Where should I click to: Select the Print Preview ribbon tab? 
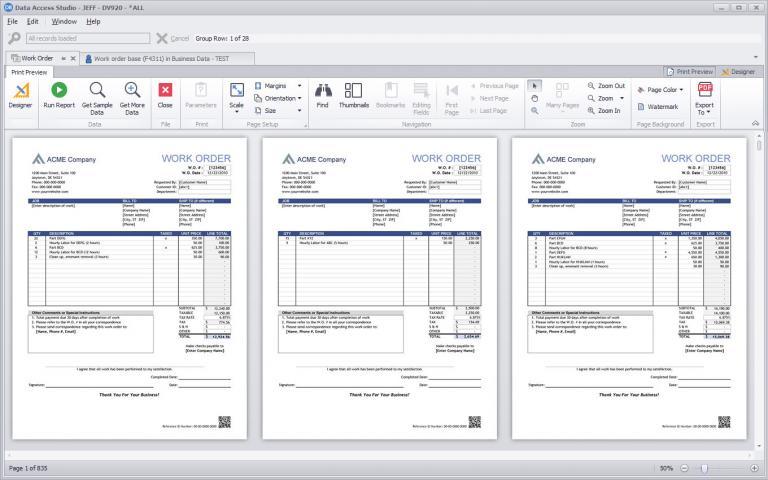point(29,72)
